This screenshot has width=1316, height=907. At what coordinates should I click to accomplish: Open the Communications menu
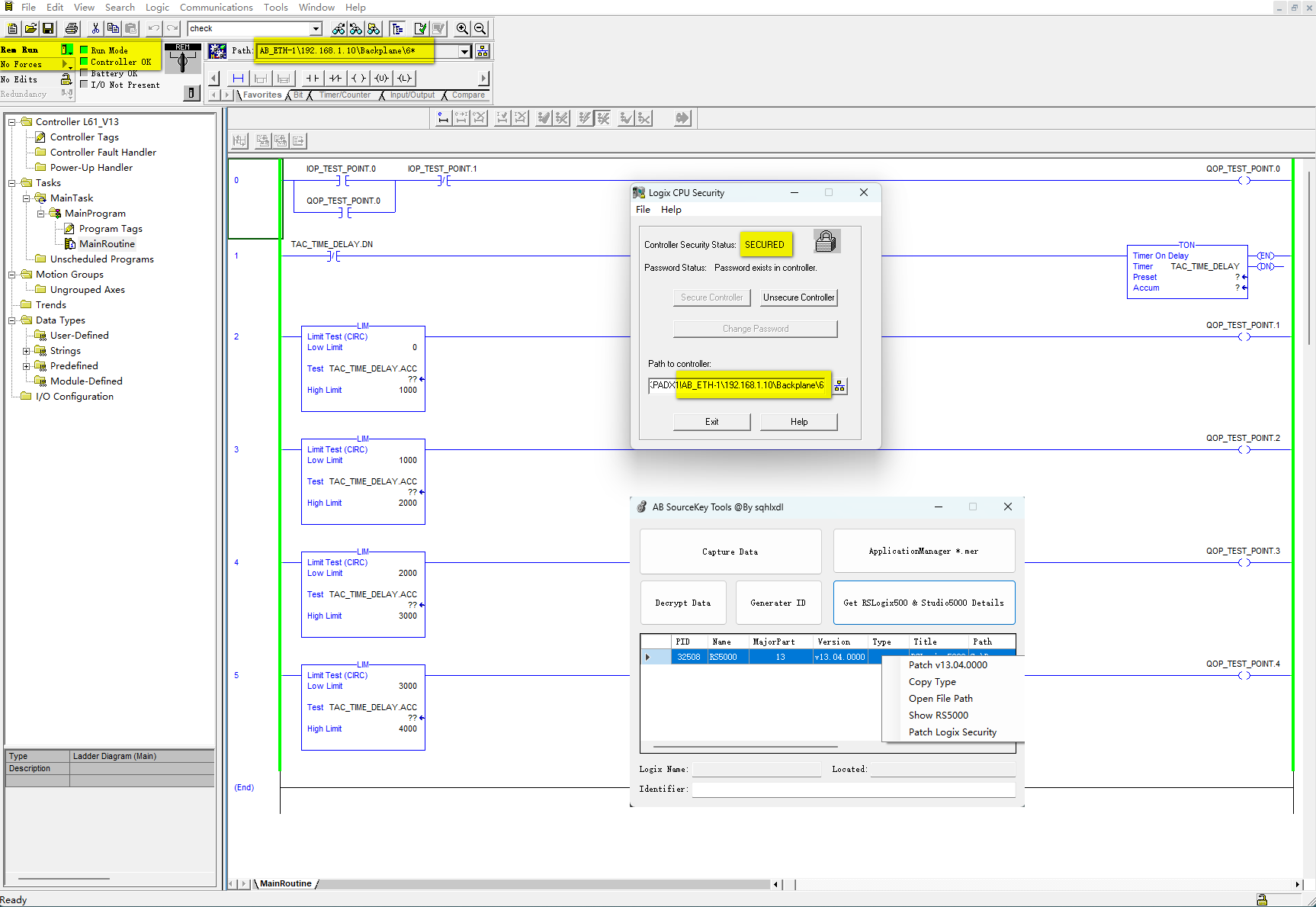pyautogui.click(x=216, y=7)
